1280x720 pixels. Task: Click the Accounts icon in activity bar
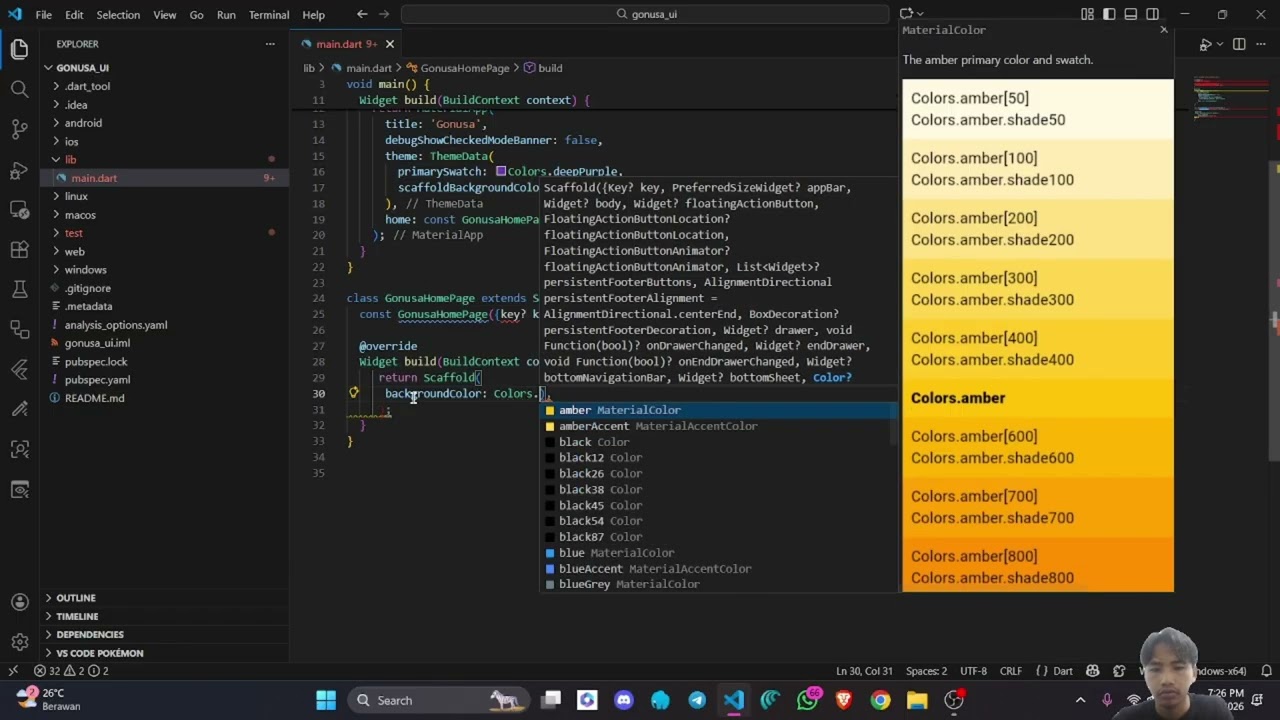(x=19, y=602)
